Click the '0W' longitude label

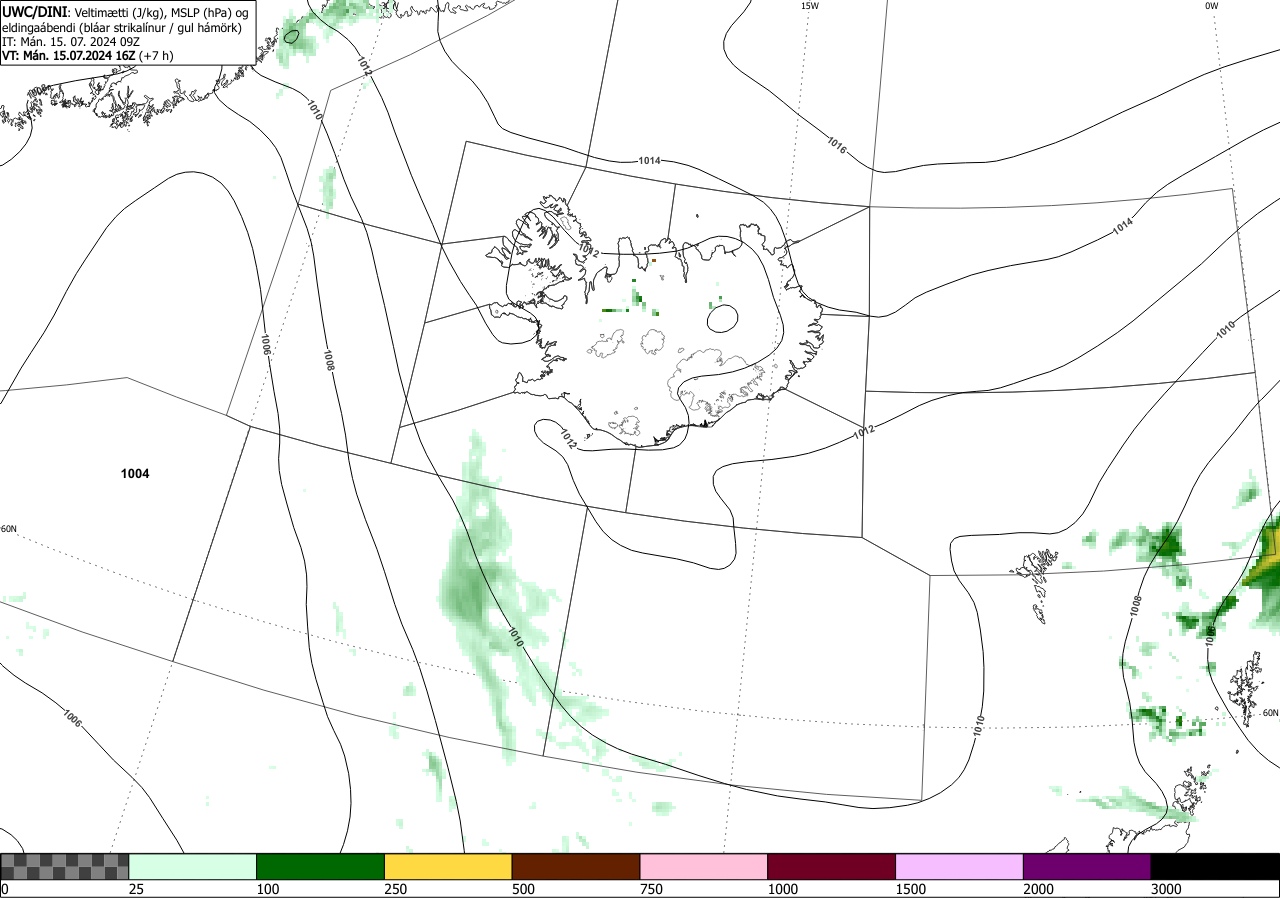1212,6
